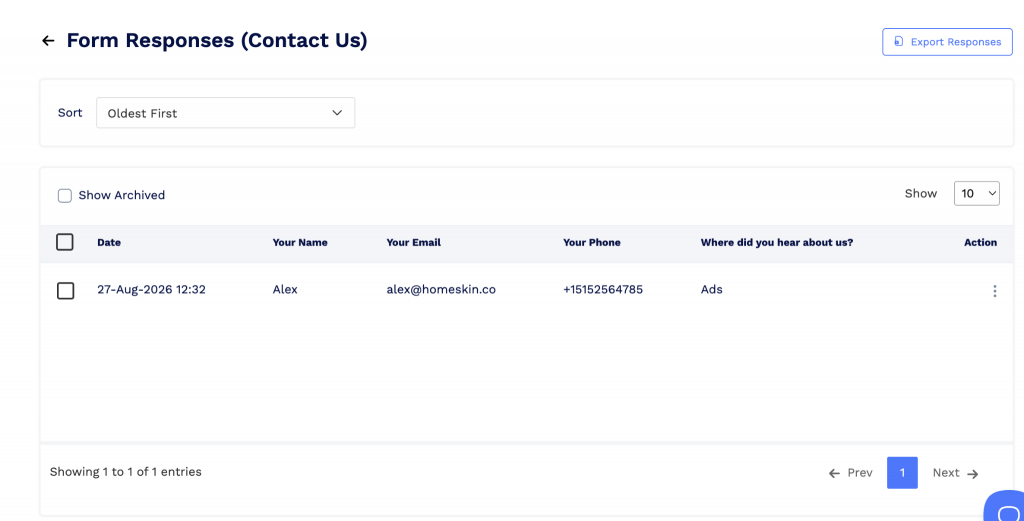
Task: Click the left arrow icon beside Prev
Action: tap(834, 473)
